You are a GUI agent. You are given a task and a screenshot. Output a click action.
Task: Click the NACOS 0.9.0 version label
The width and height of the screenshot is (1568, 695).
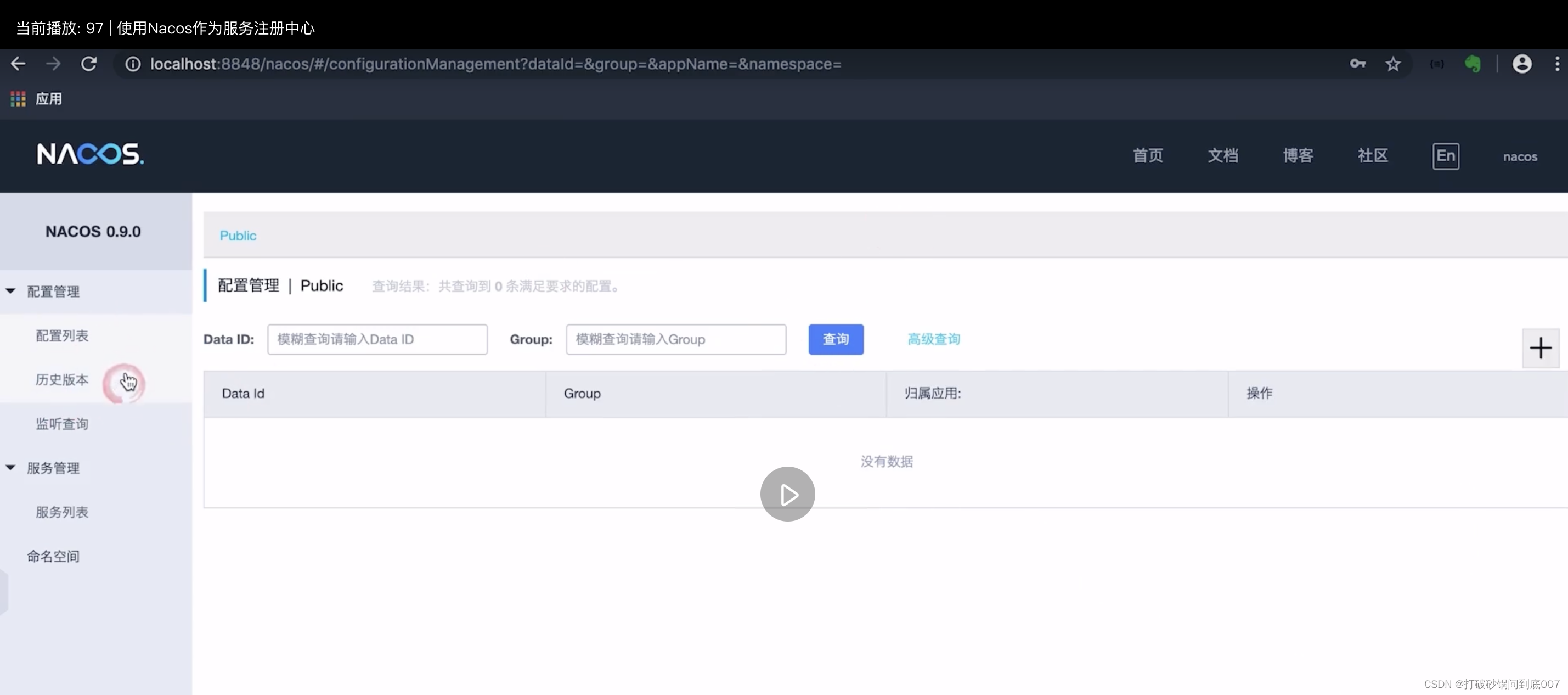coord(93,232)
